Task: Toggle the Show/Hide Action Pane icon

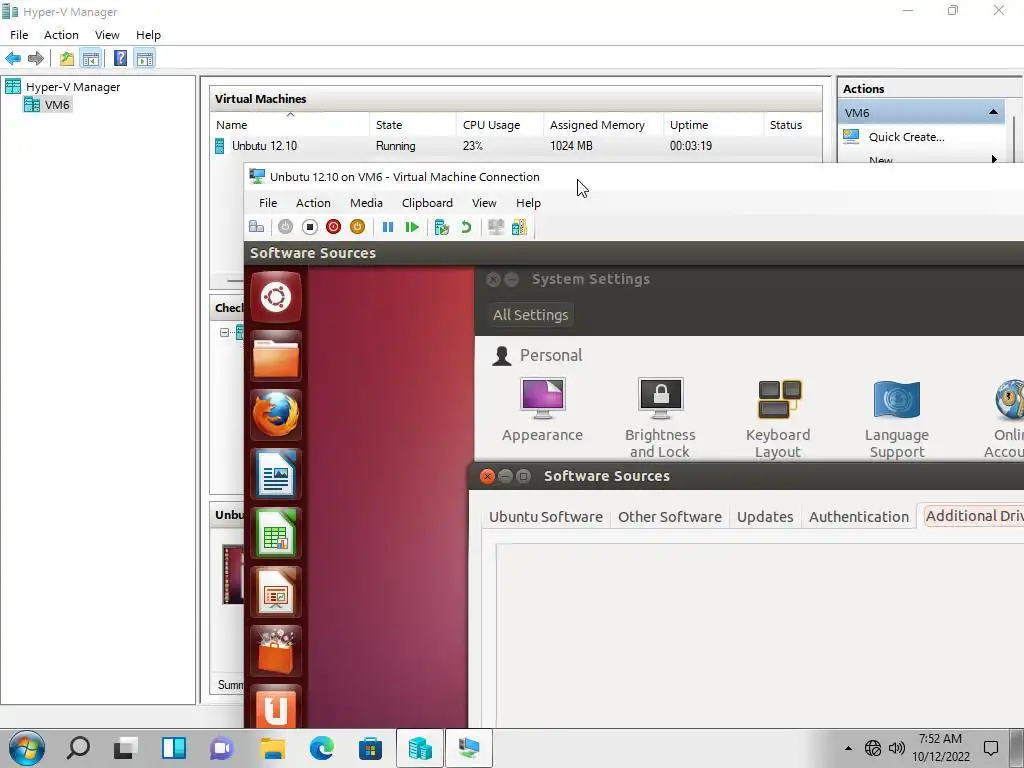Action: click(145, 59)
